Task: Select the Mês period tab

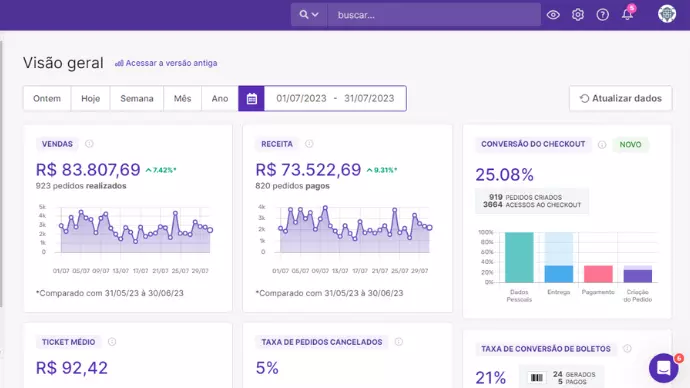Action: 182,99
